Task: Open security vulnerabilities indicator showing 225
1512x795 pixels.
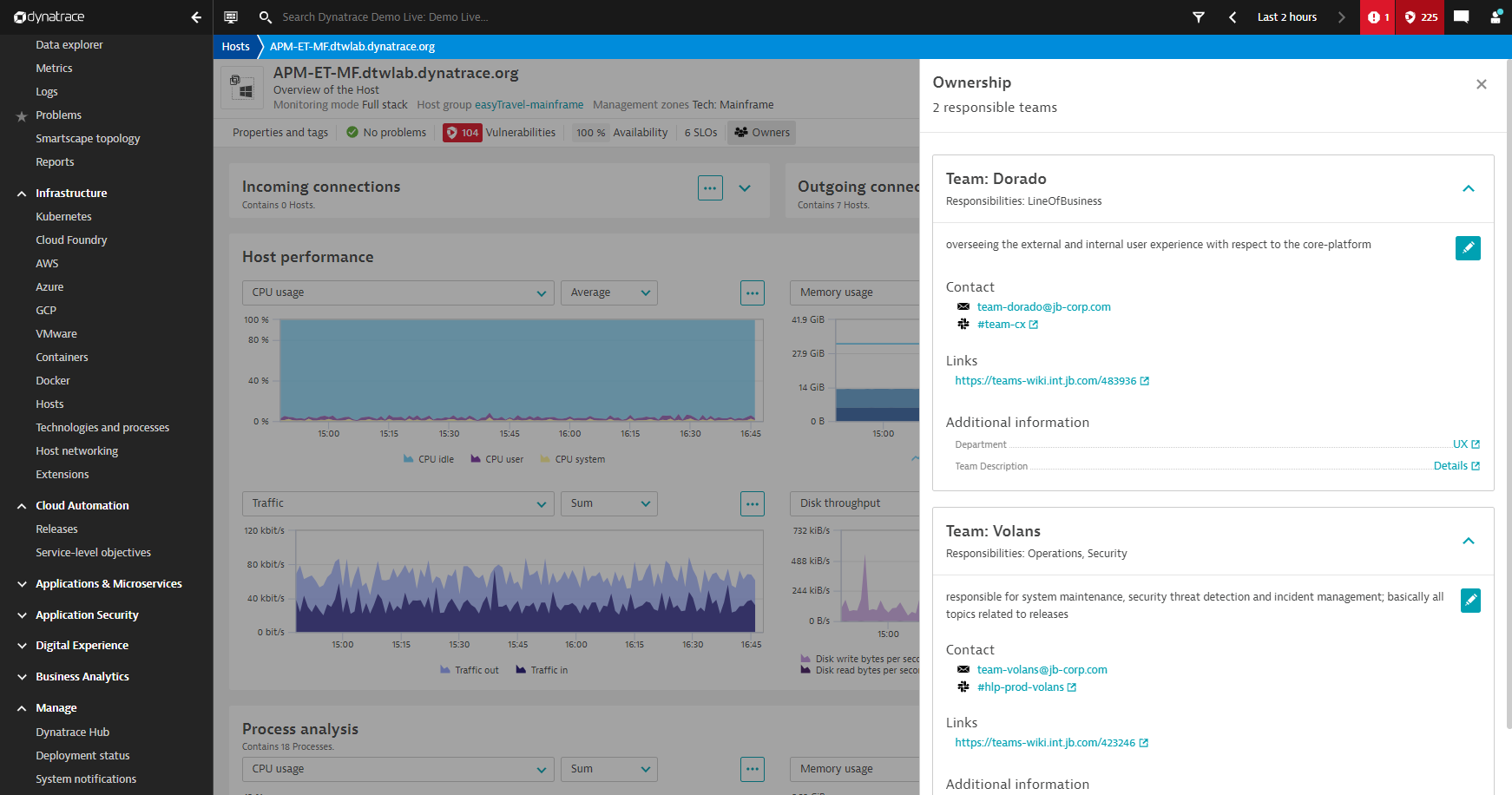Action: point(1421,17)
